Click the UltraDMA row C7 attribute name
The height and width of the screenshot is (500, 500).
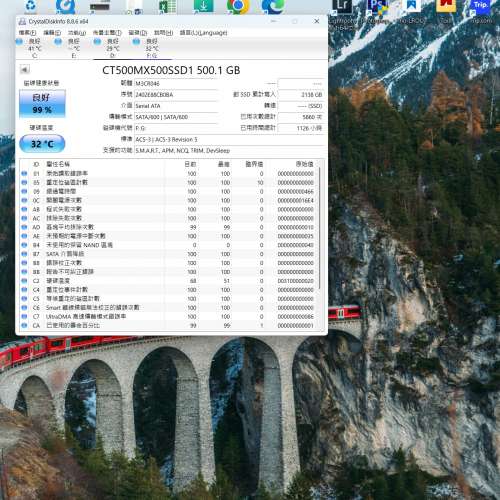(86, 316)
